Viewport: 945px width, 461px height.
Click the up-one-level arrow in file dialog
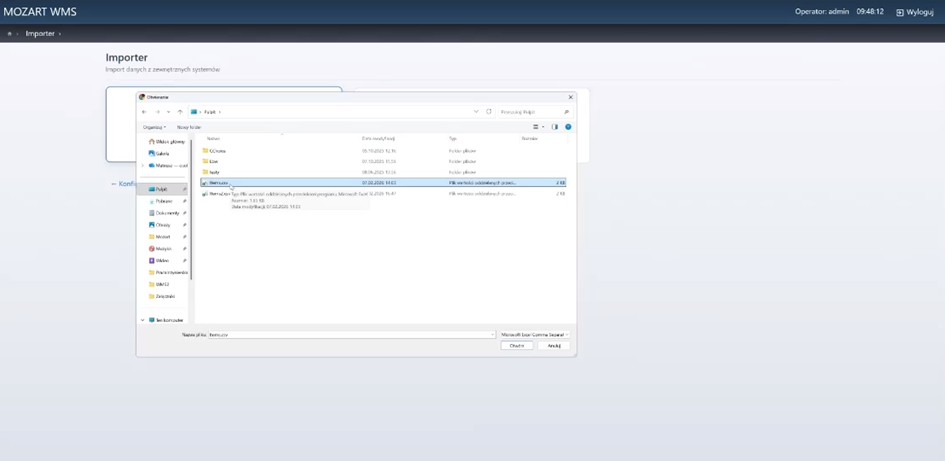pos(180,112)
